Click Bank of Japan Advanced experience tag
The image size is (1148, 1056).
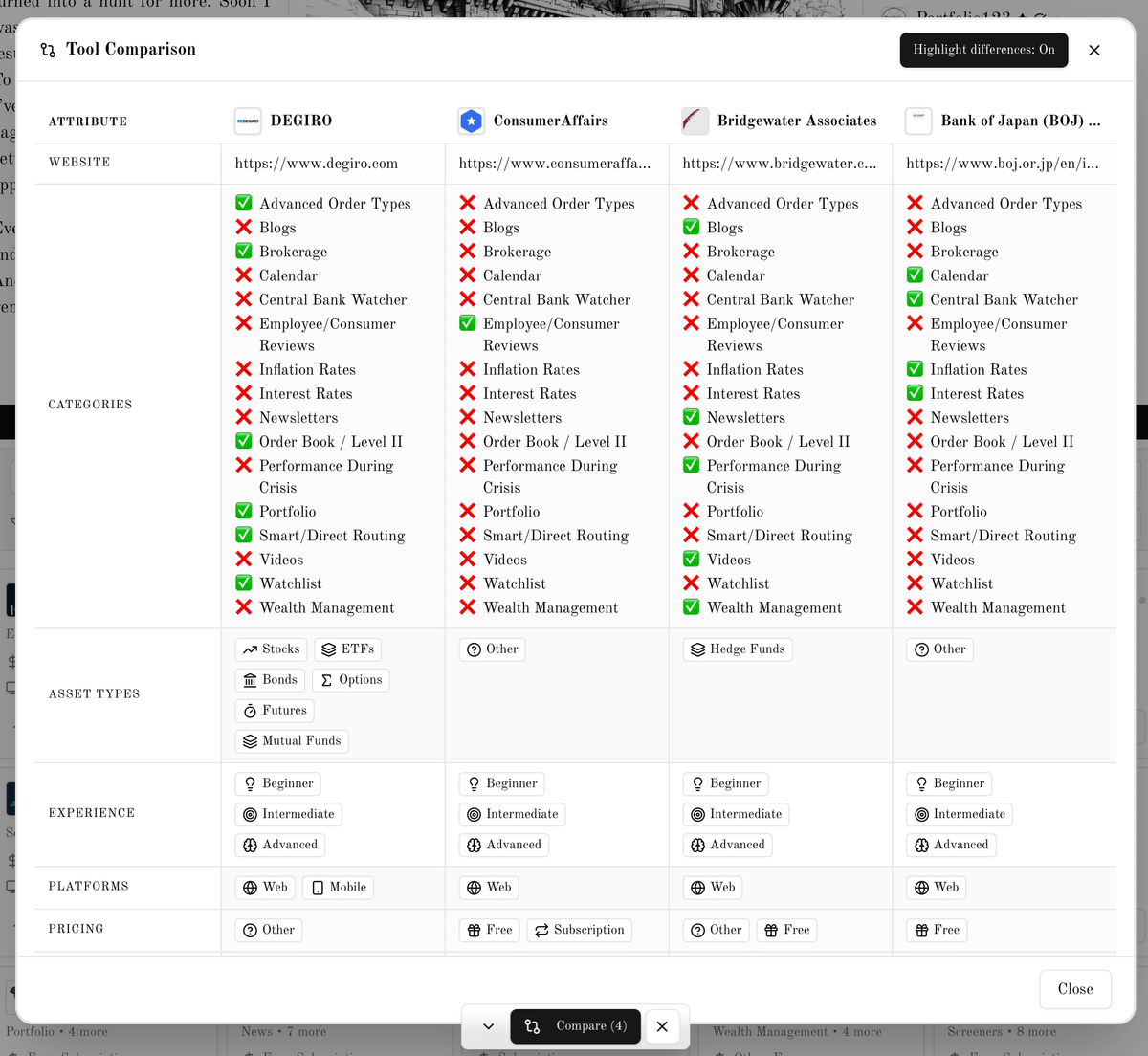point(951,846)
